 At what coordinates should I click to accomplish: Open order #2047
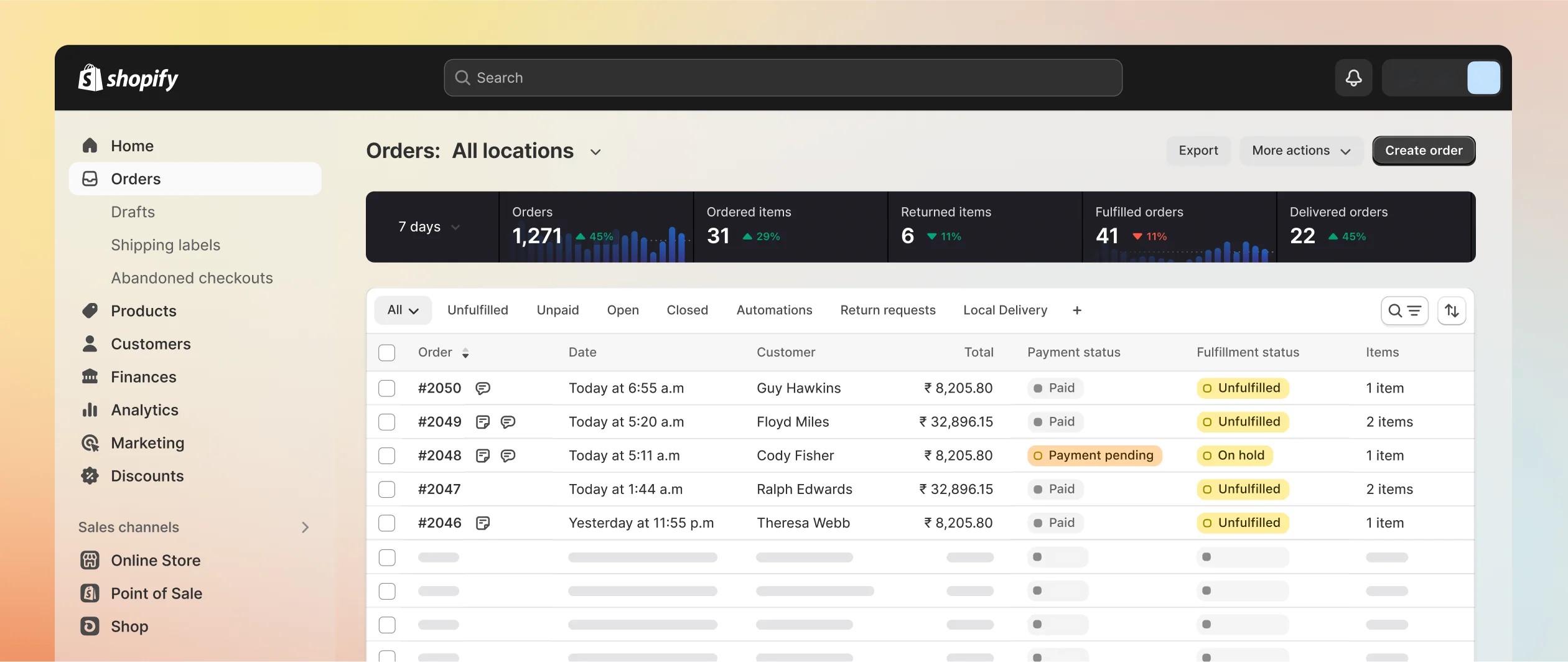pos(439,489)
